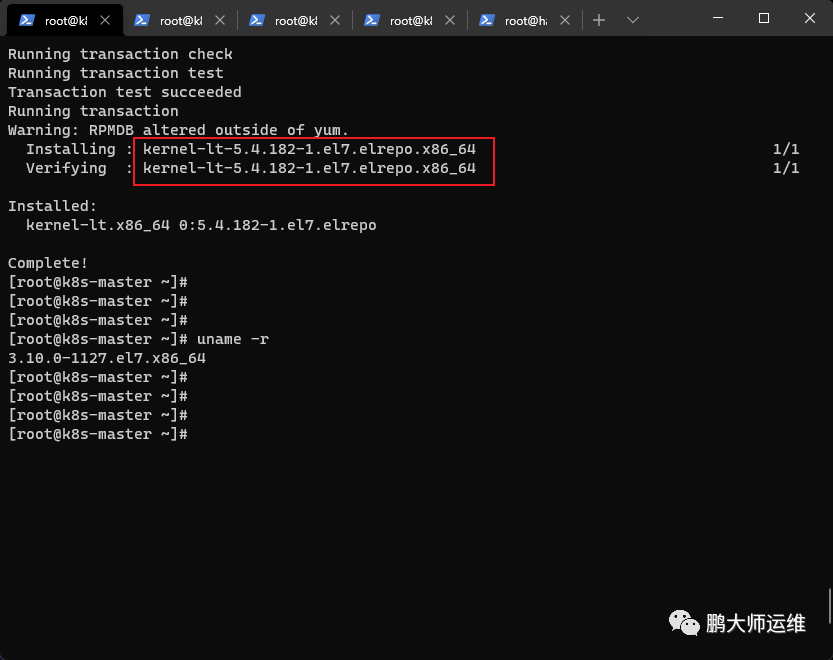Open a new tab with the plus button
833x660 pixels.
click(599, 20)
